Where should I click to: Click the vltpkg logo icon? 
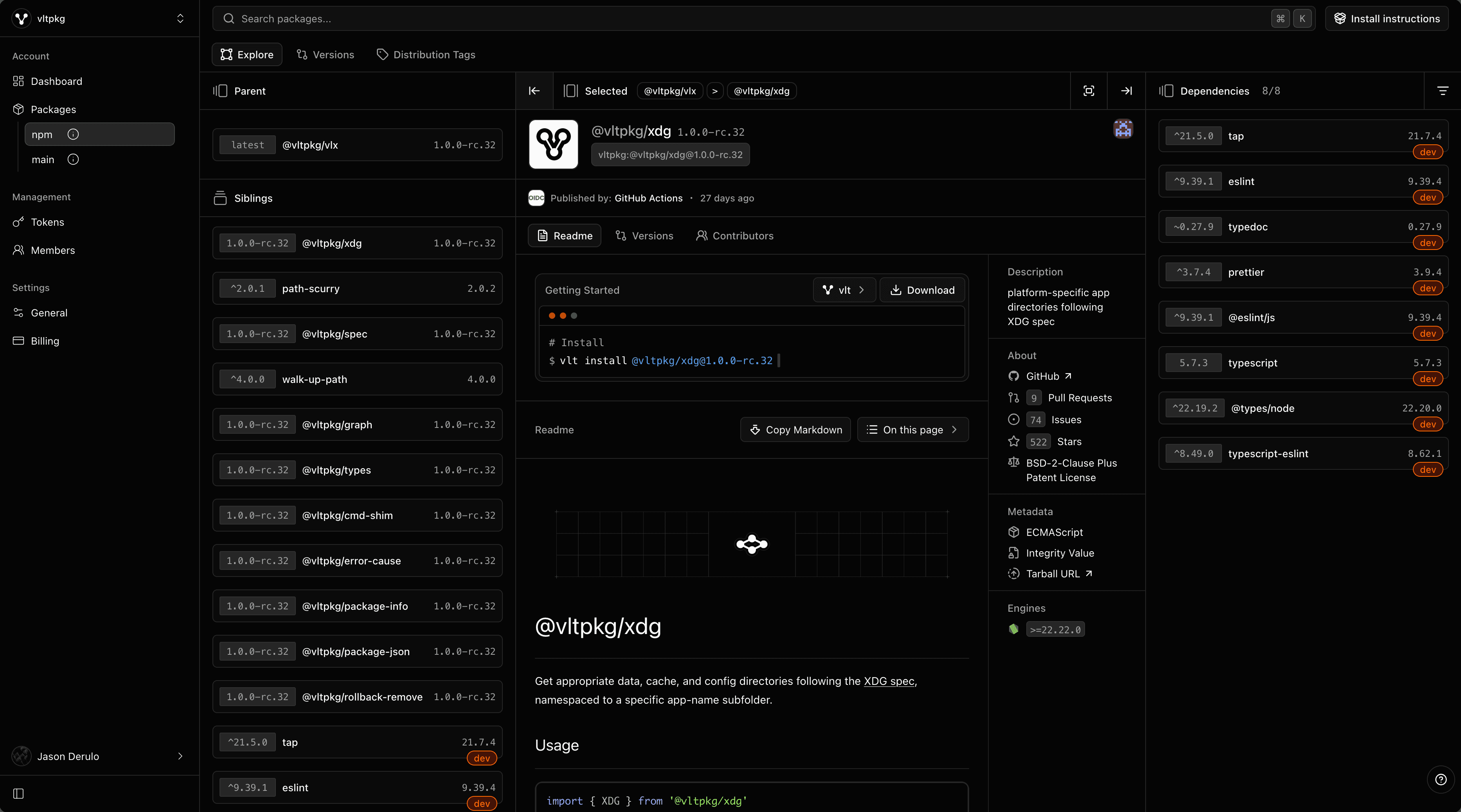(22, 19)
